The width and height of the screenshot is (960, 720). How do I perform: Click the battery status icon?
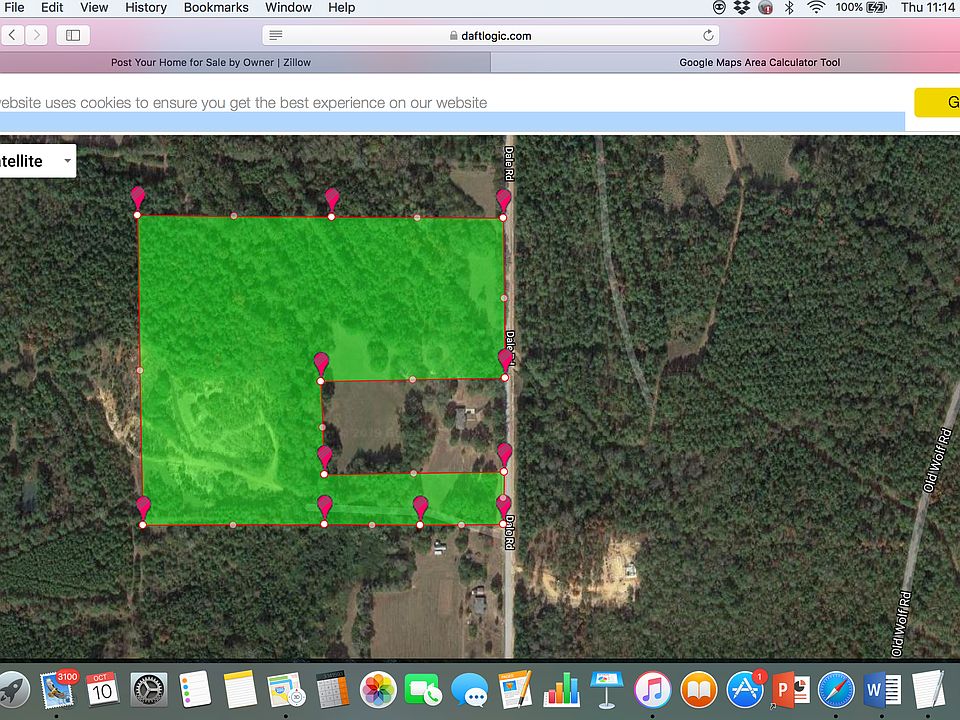click(x=876, y=7)
